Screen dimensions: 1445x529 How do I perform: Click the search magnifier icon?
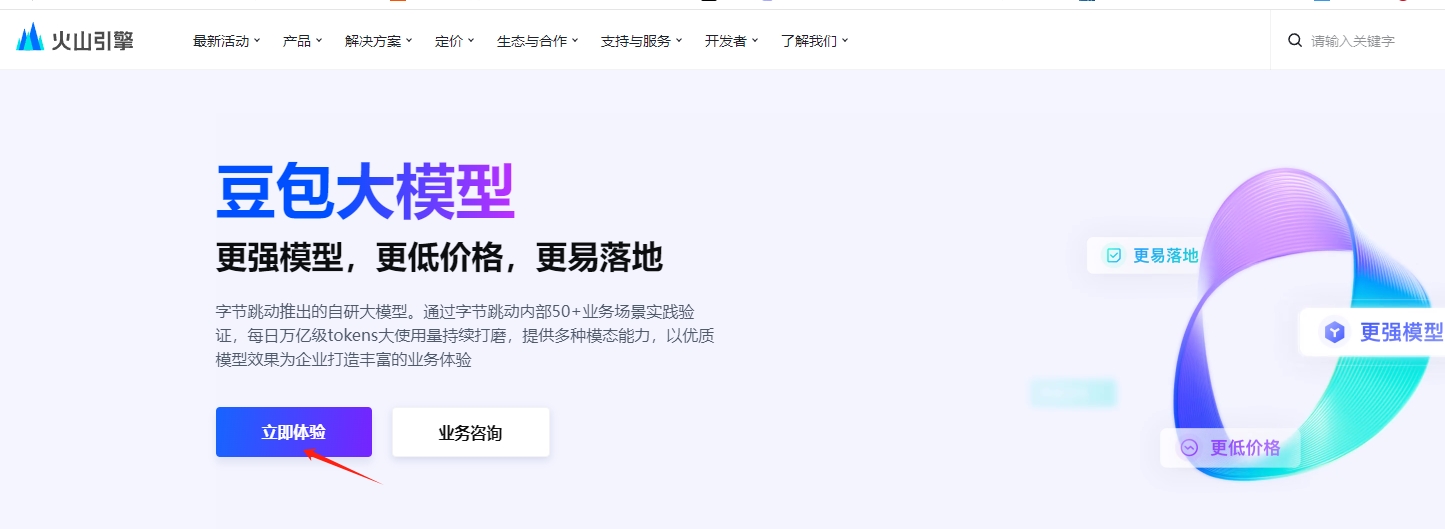(x=1295, y=41)
